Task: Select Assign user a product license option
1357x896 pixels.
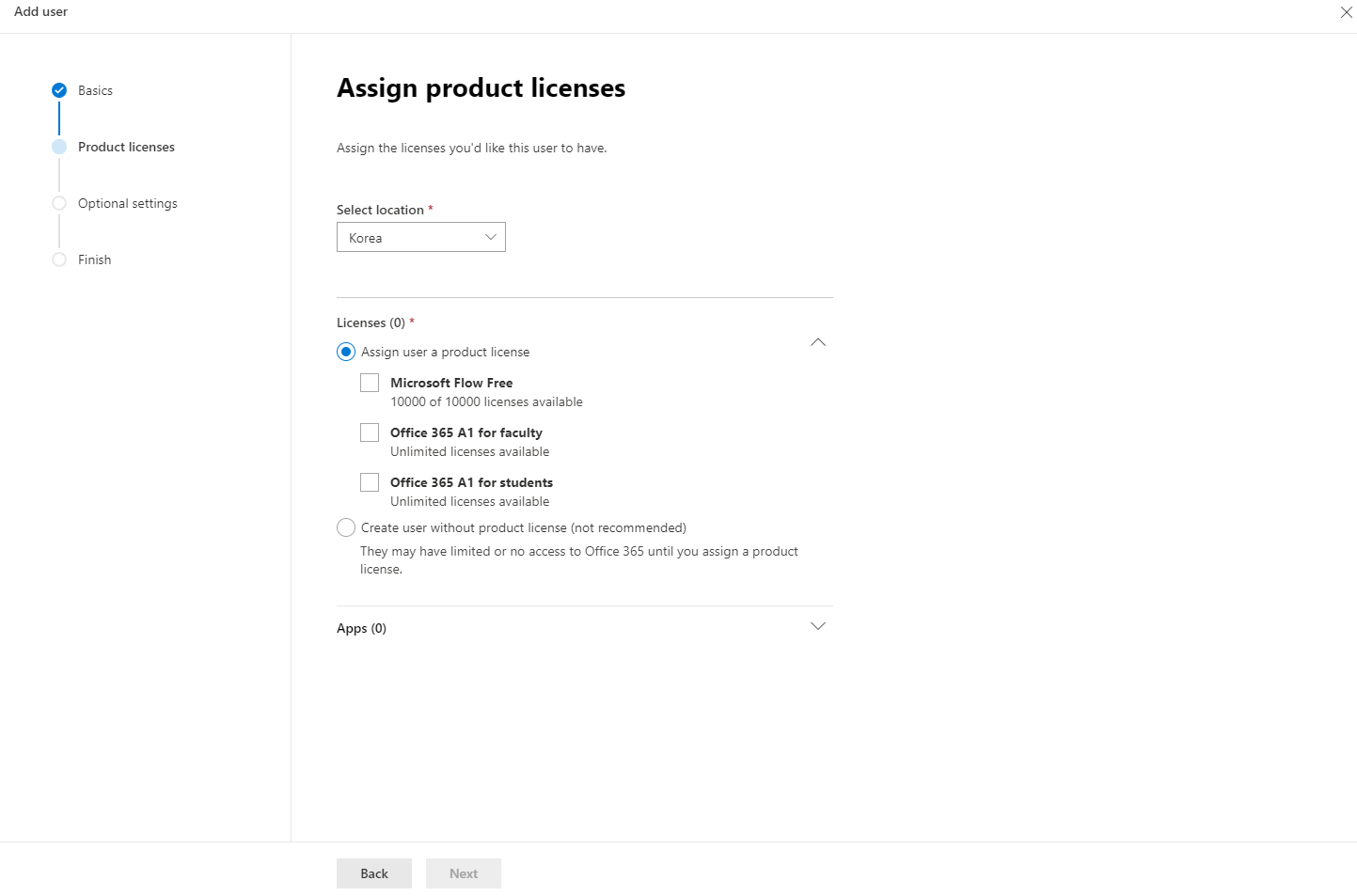Action: click(346, 352)
